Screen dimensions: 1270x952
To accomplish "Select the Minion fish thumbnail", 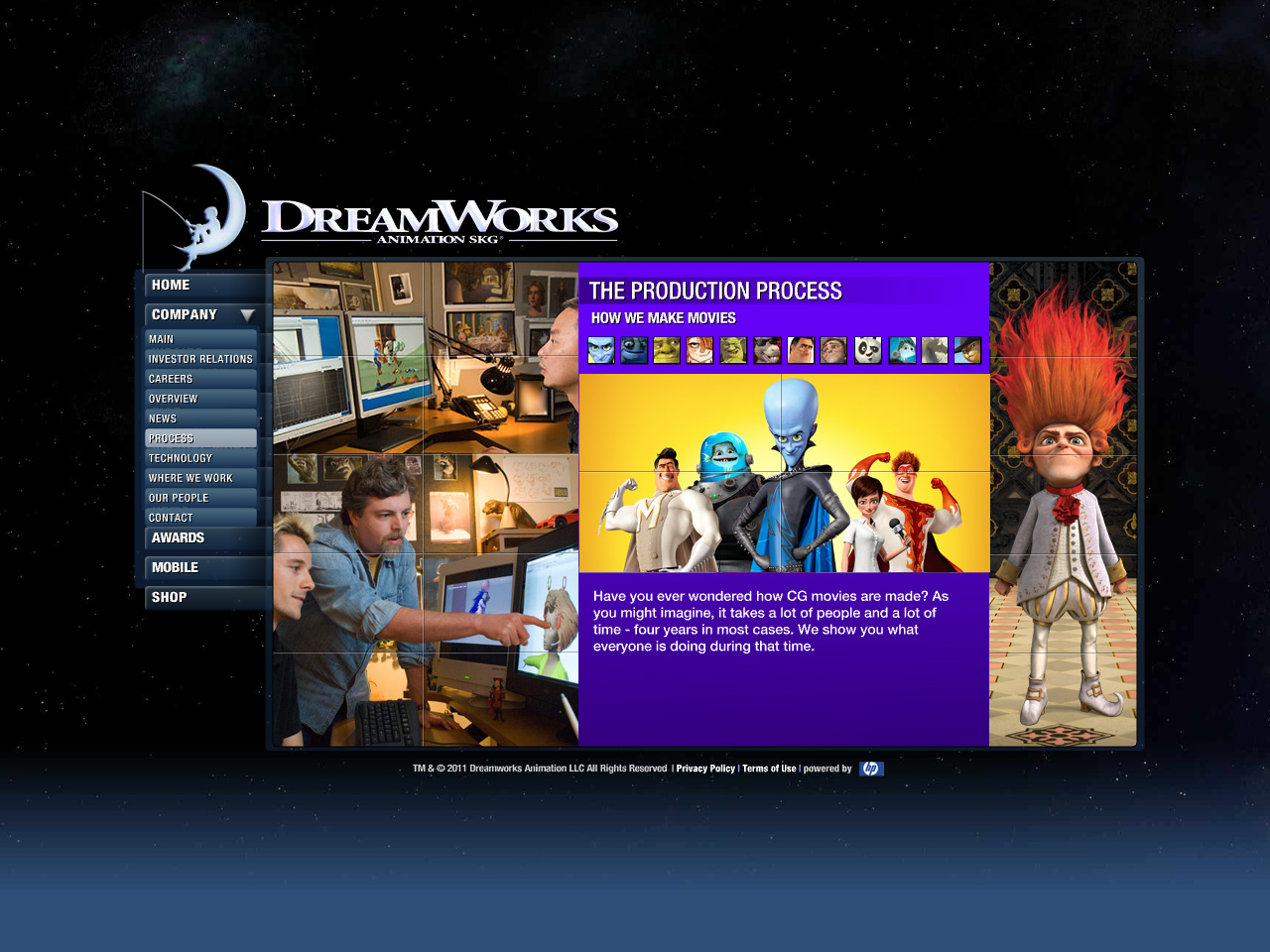I will tap(902, 350).
